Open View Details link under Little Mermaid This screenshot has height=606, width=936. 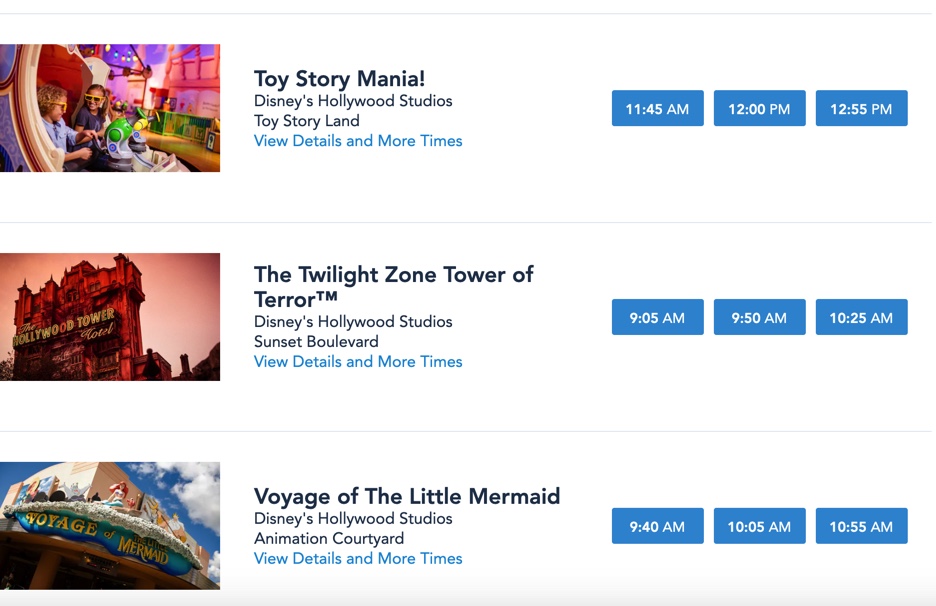click(x=358, y=559)
